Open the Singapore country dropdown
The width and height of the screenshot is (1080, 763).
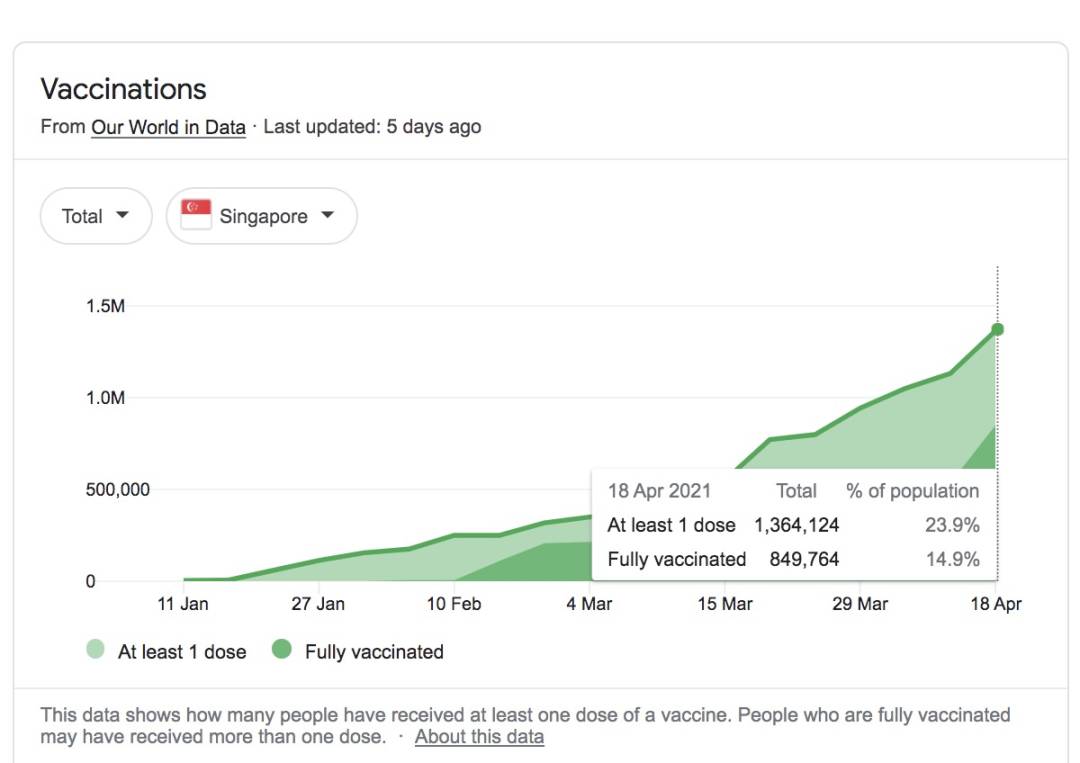(261, 216)
